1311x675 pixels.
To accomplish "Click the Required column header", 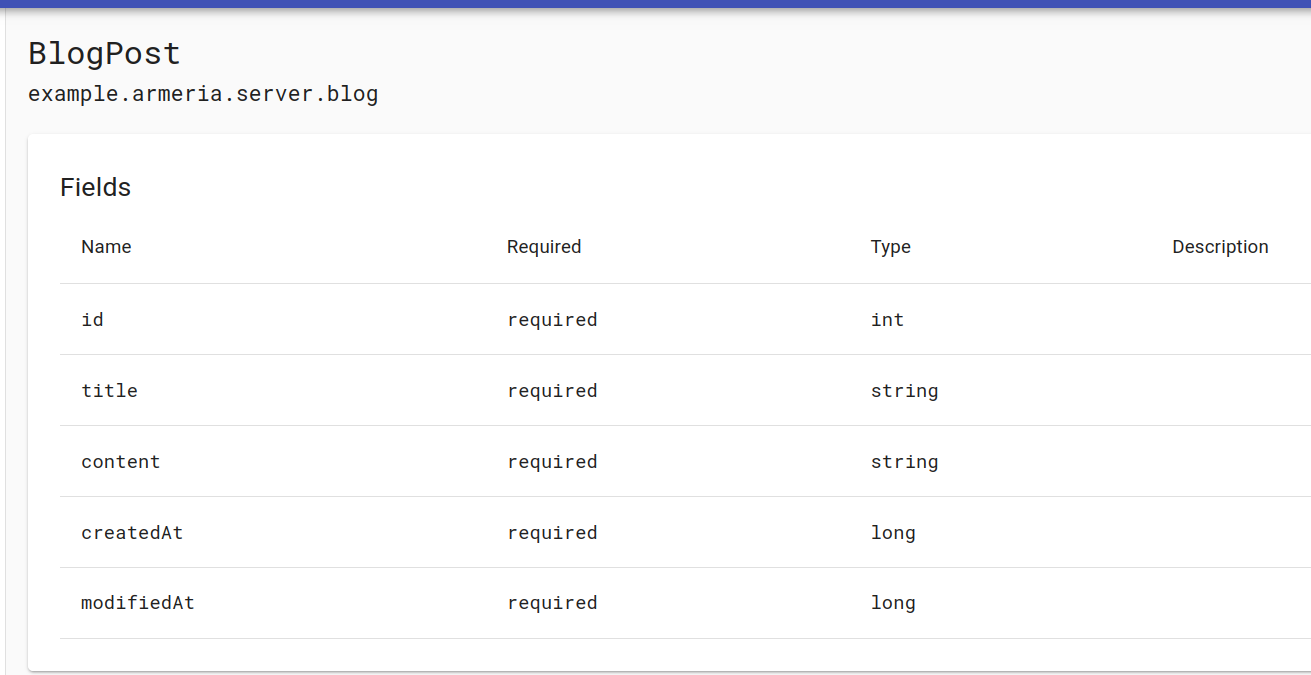I will point(543,247).
